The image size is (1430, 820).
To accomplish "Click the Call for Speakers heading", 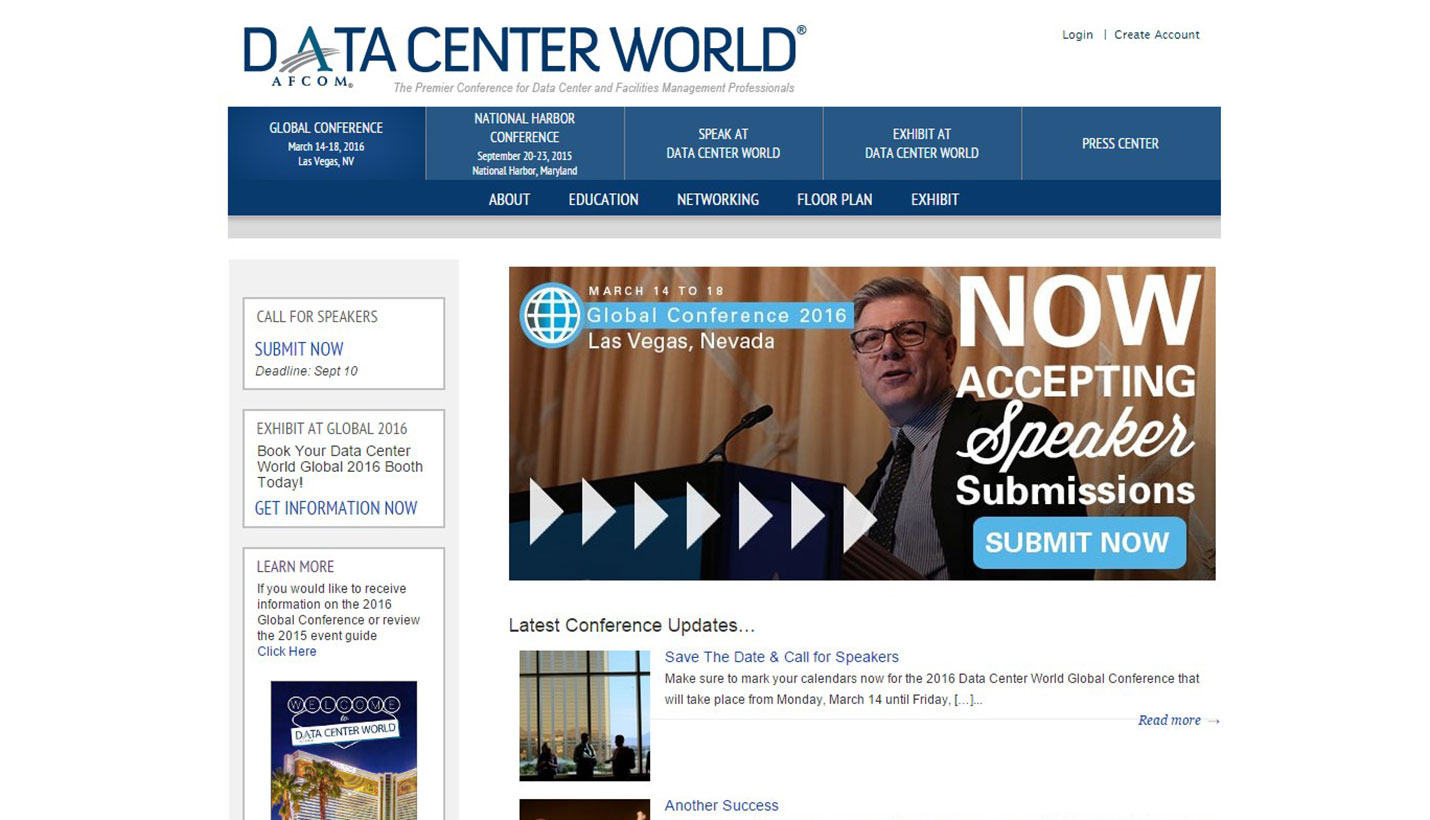I will tap(317, 316).
